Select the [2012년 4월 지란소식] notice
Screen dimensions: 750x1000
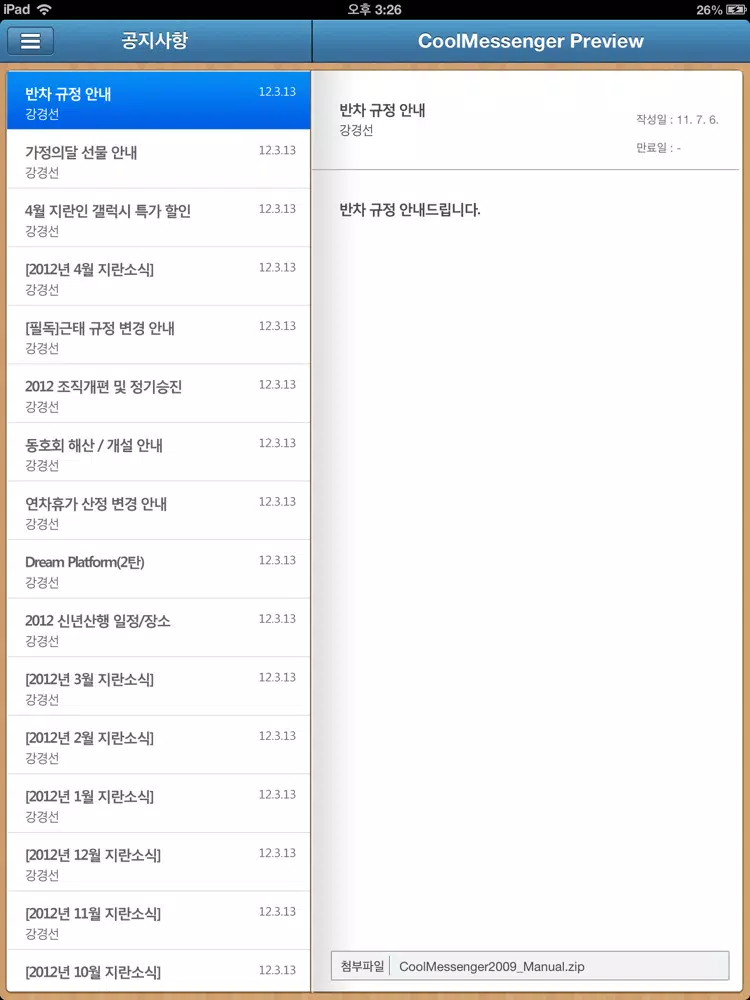point(159,276)
